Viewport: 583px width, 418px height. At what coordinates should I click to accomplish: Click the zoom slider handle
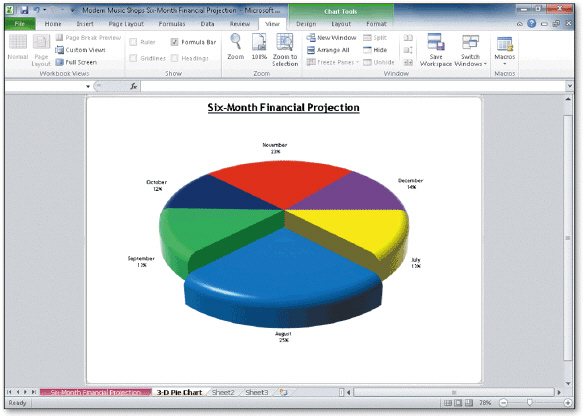click(529, 402)
